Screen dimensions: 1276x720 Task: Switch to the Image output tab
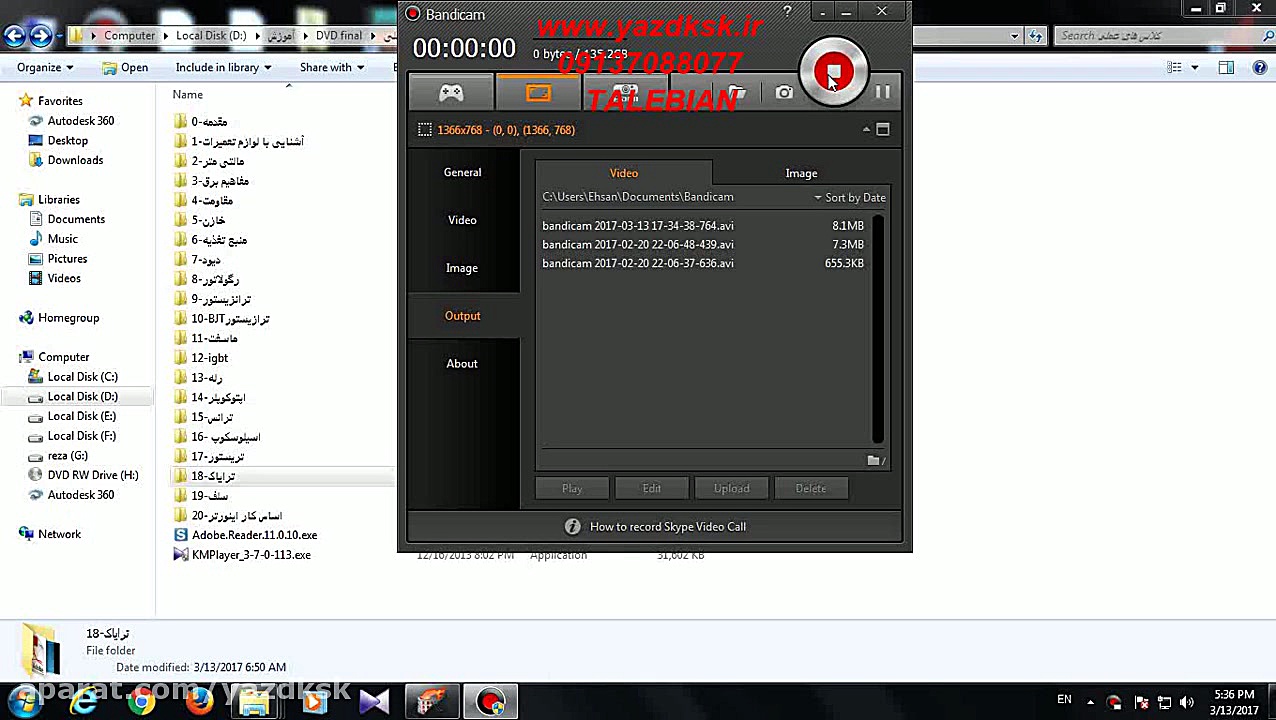(x=801, y=173)
